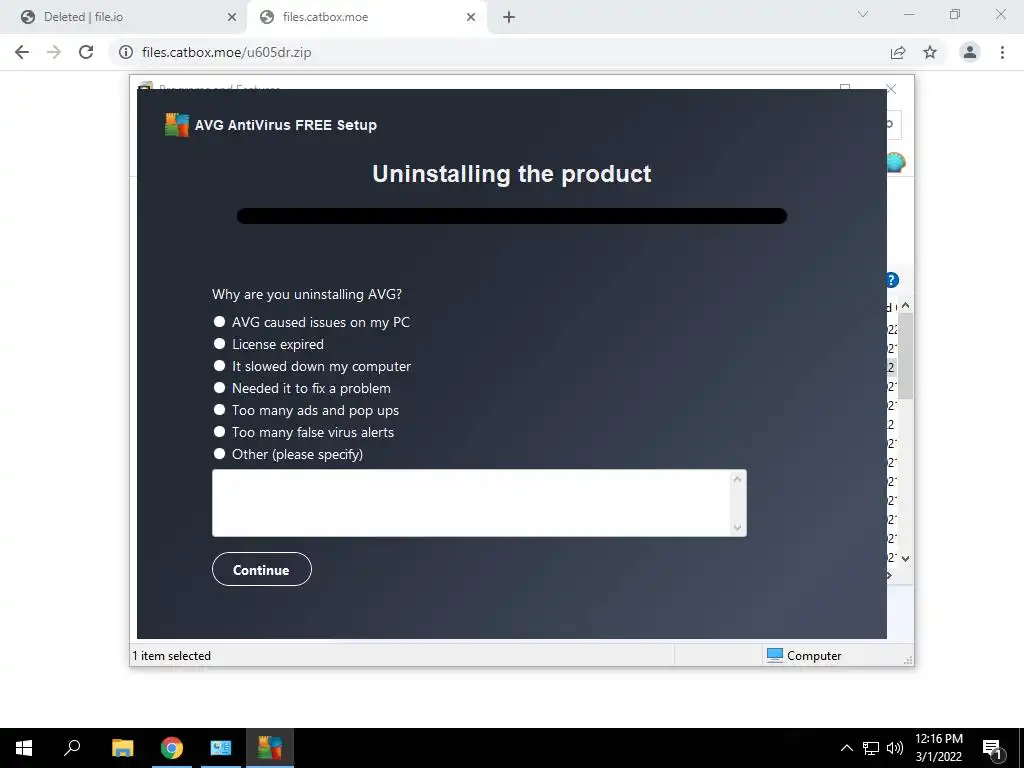The image size is (1024, 768).
Task: Open the network tray icon
Action: (871, 748)
